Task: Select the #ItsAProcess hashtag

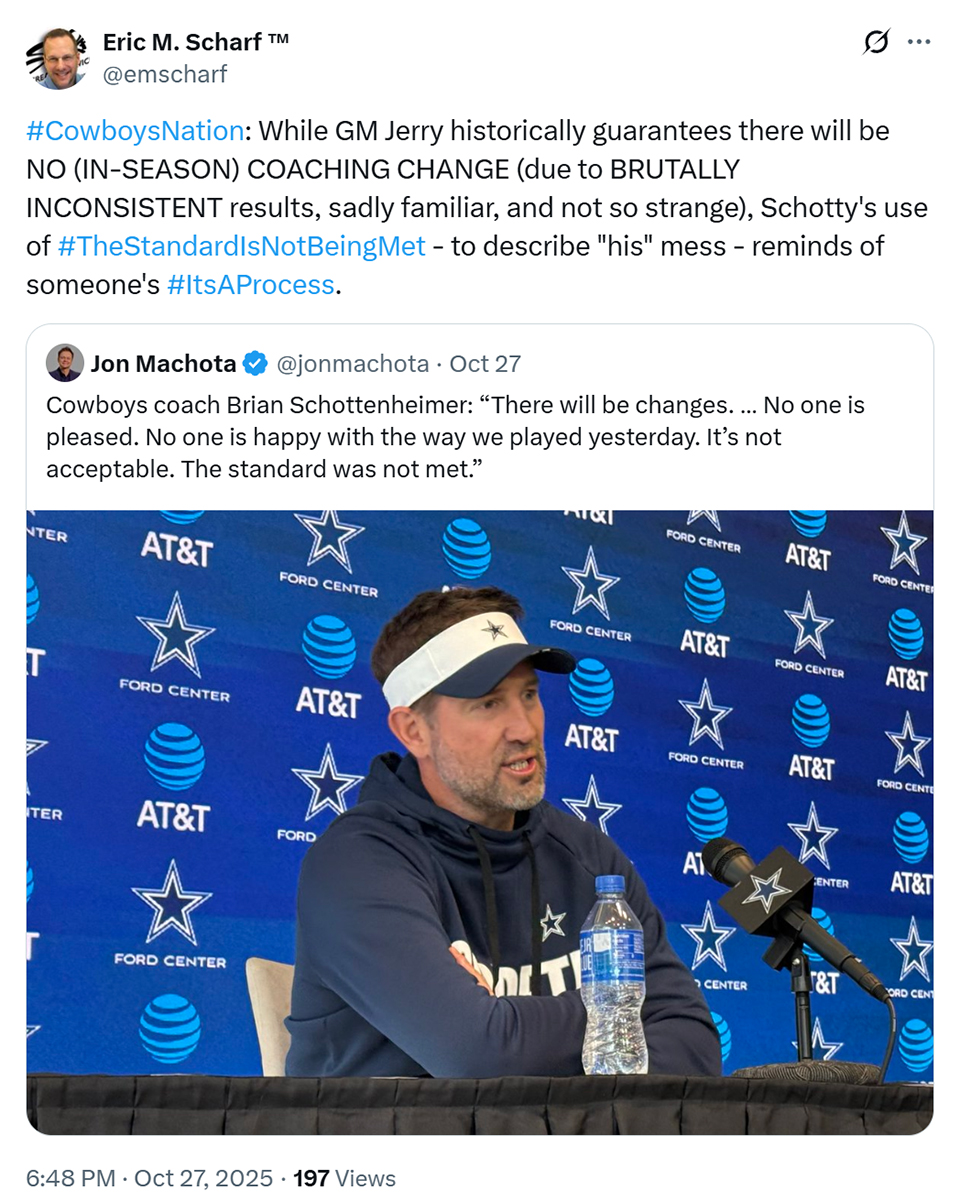Action: pos(250,284)
